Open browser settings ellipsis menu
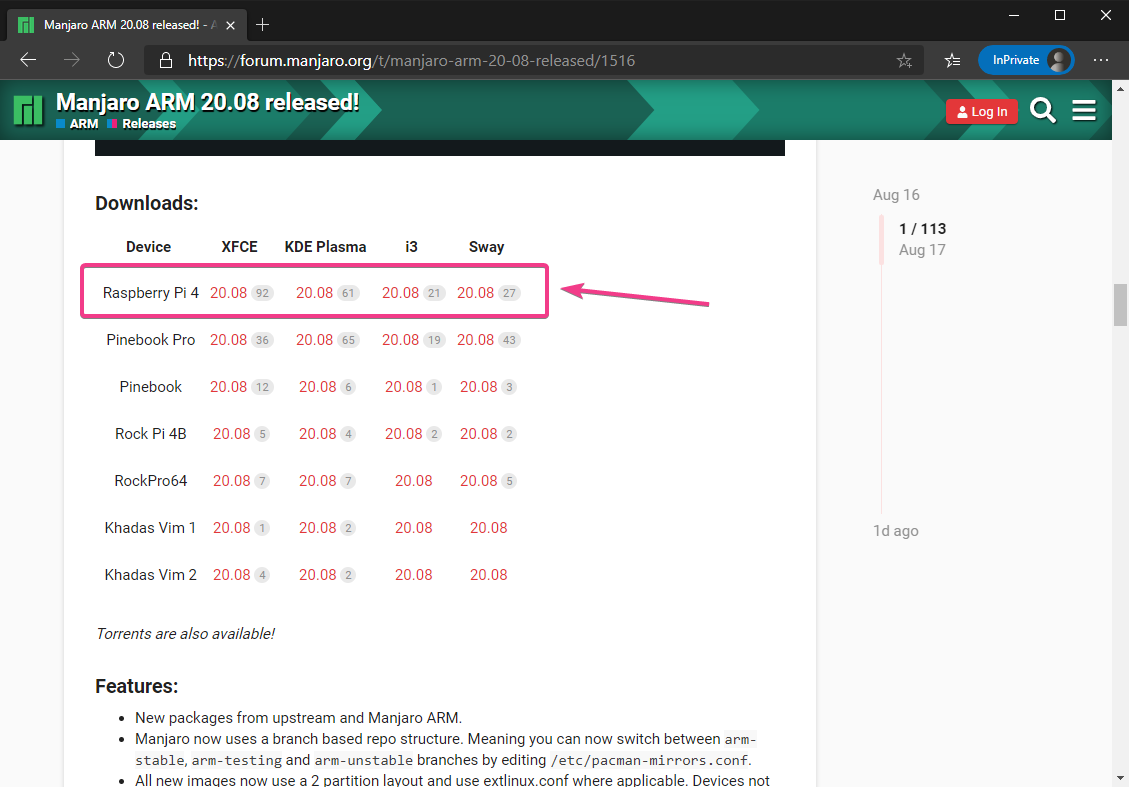 pyautogui.click(x=1100, y=60)
